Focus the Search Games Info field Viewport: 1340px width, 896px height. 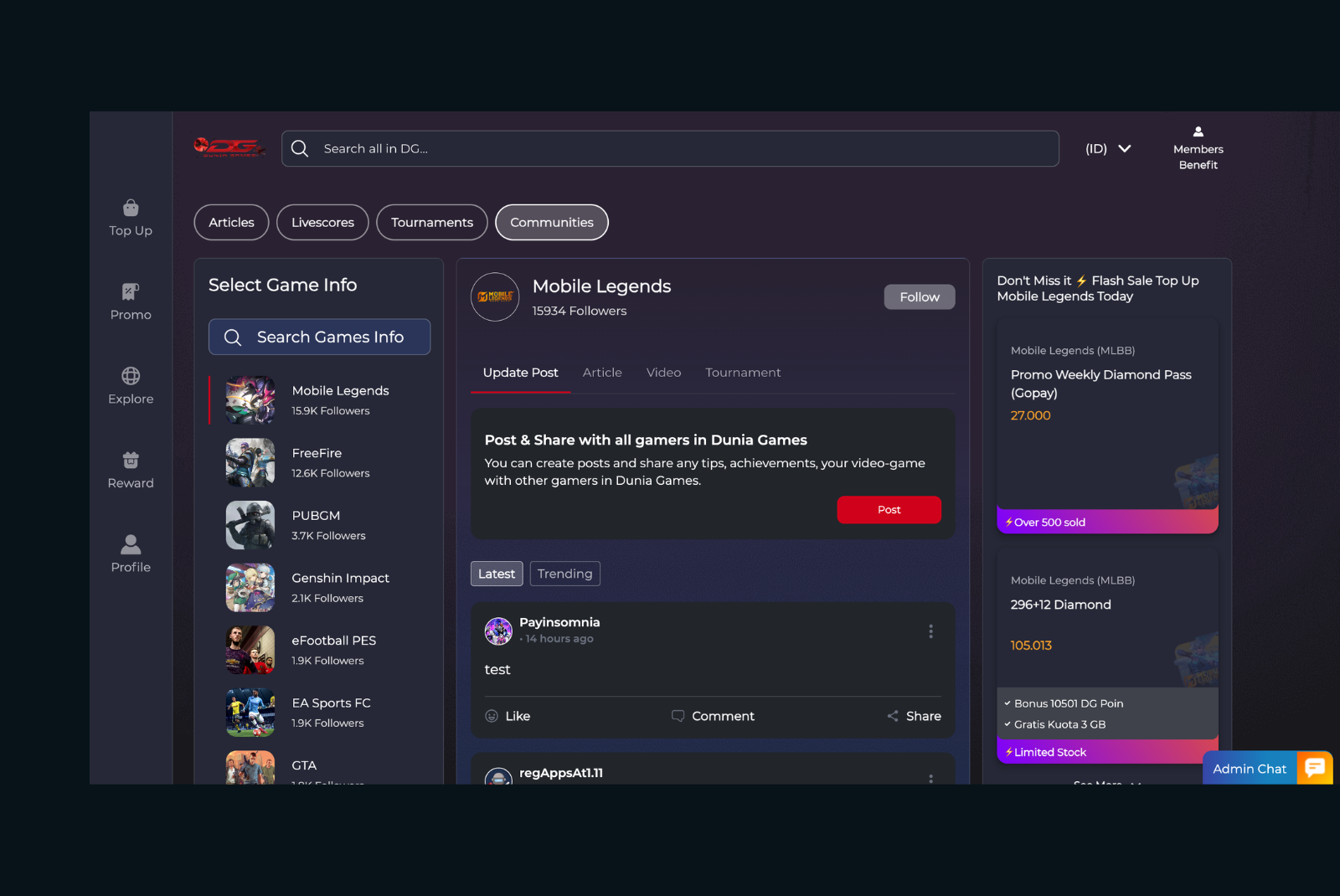coord(319,337)
